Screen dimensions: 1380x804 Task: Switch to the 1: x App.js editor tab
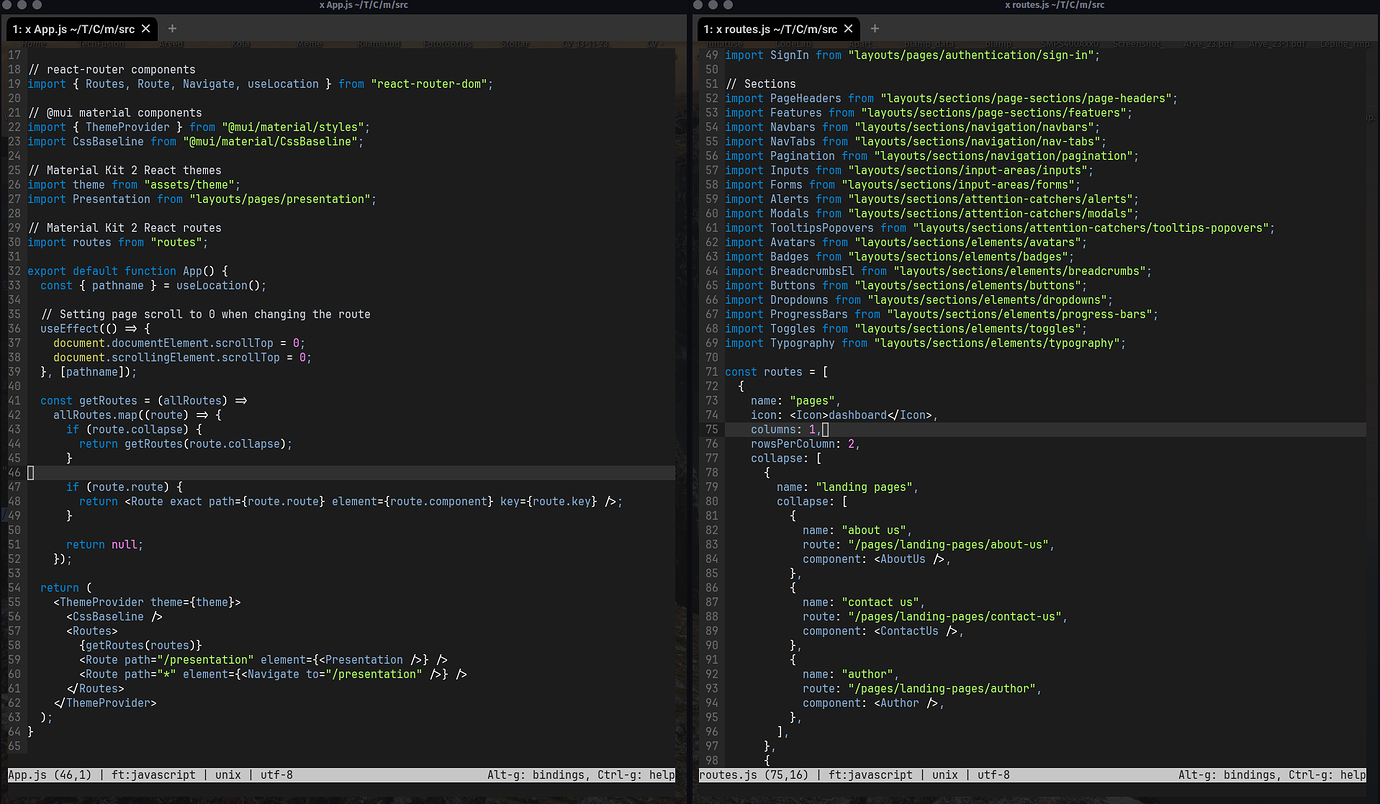pos(70,29)
